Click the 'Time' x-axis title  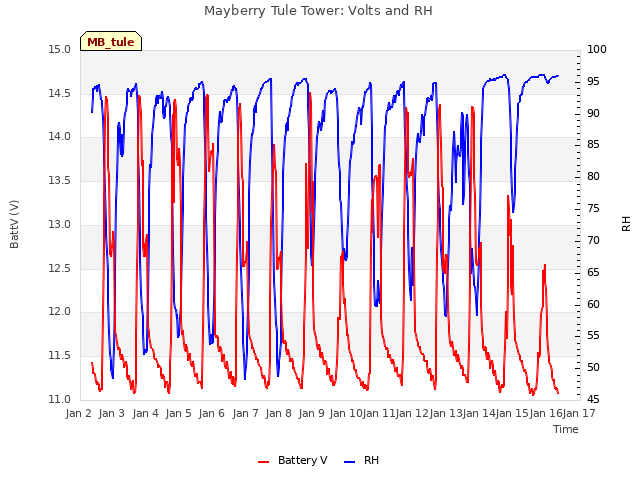point(566,429)
